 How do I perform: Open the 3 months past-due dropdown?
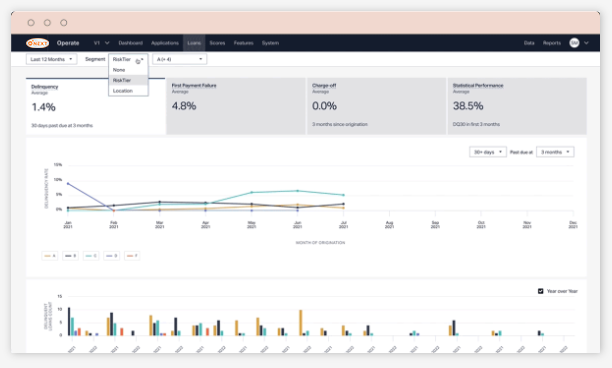555,152
